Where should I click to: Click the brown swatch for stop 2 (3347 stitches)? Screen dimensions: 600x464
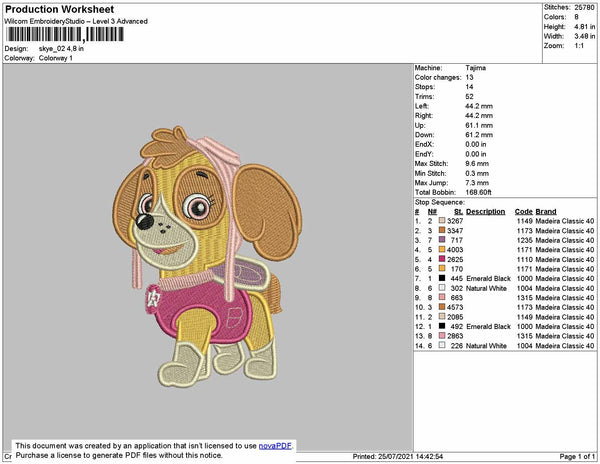(442, 230)
